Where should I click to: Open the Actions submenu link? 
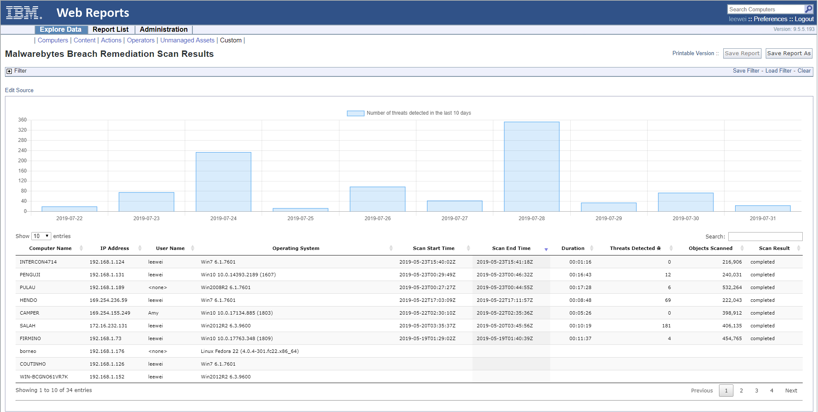point(111,40)
